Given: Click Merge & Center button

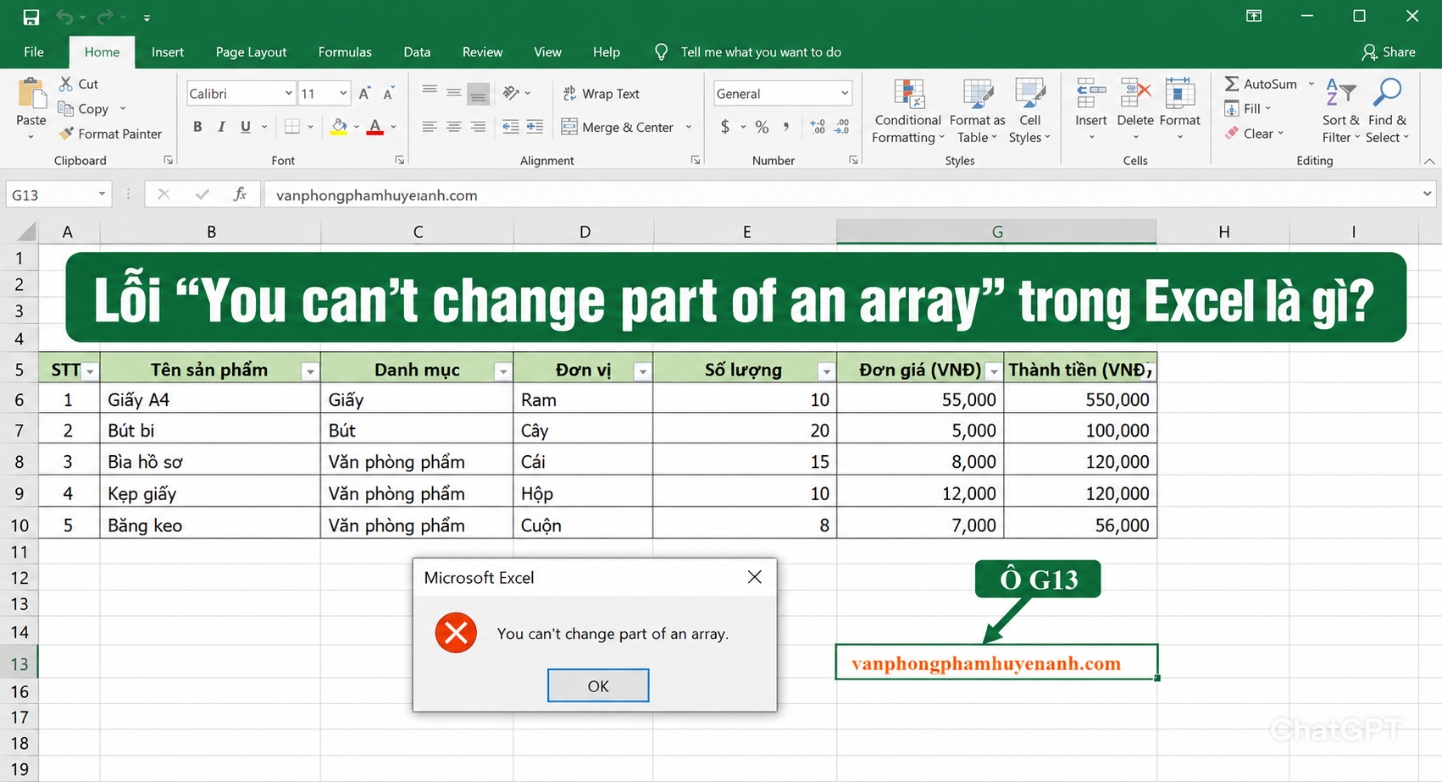Looking at the screenshot, I should [618, 127].
